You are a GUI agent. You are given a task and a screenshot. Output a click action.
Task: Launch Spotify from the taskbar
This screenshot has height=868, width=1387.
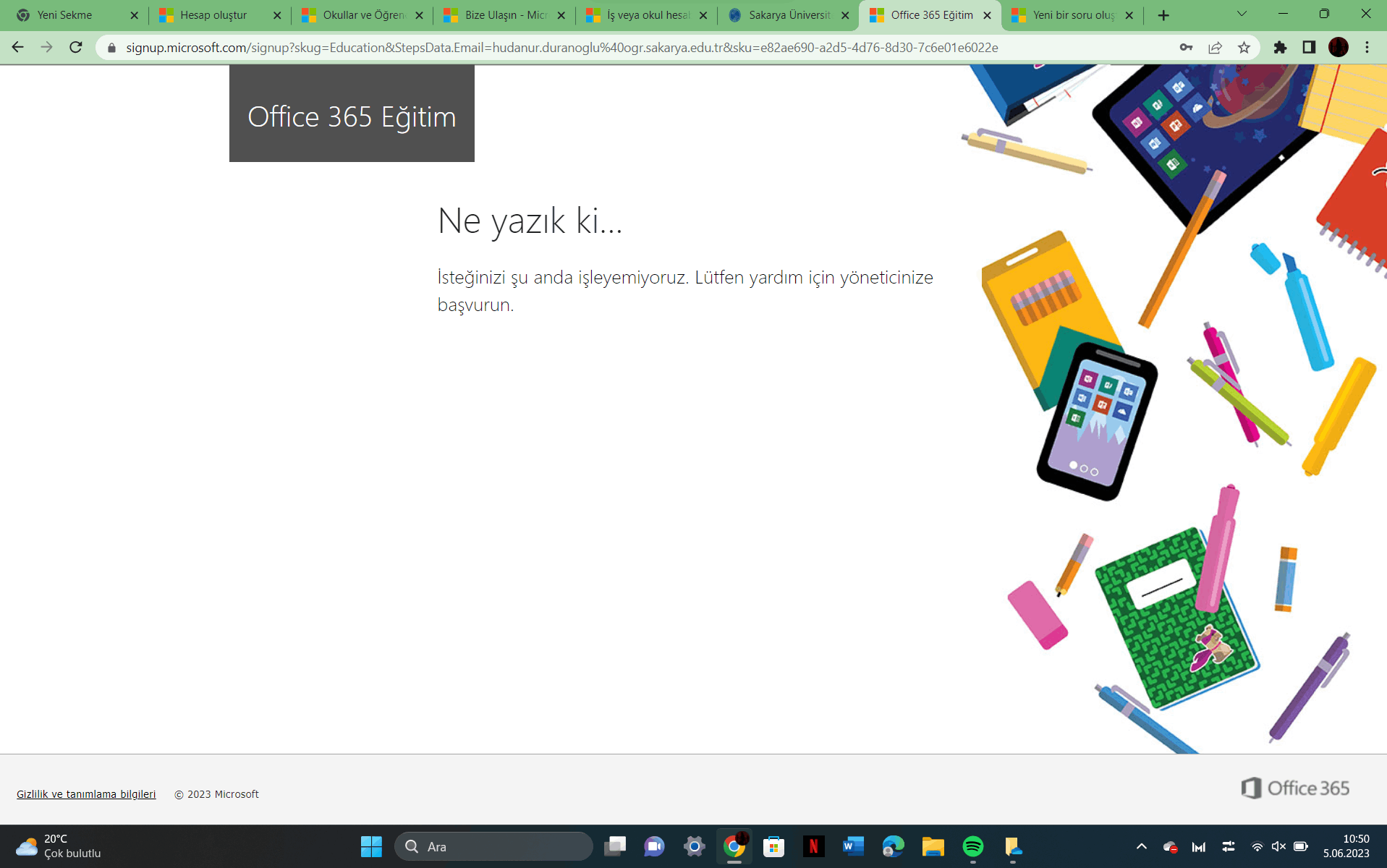pos(973,846)
